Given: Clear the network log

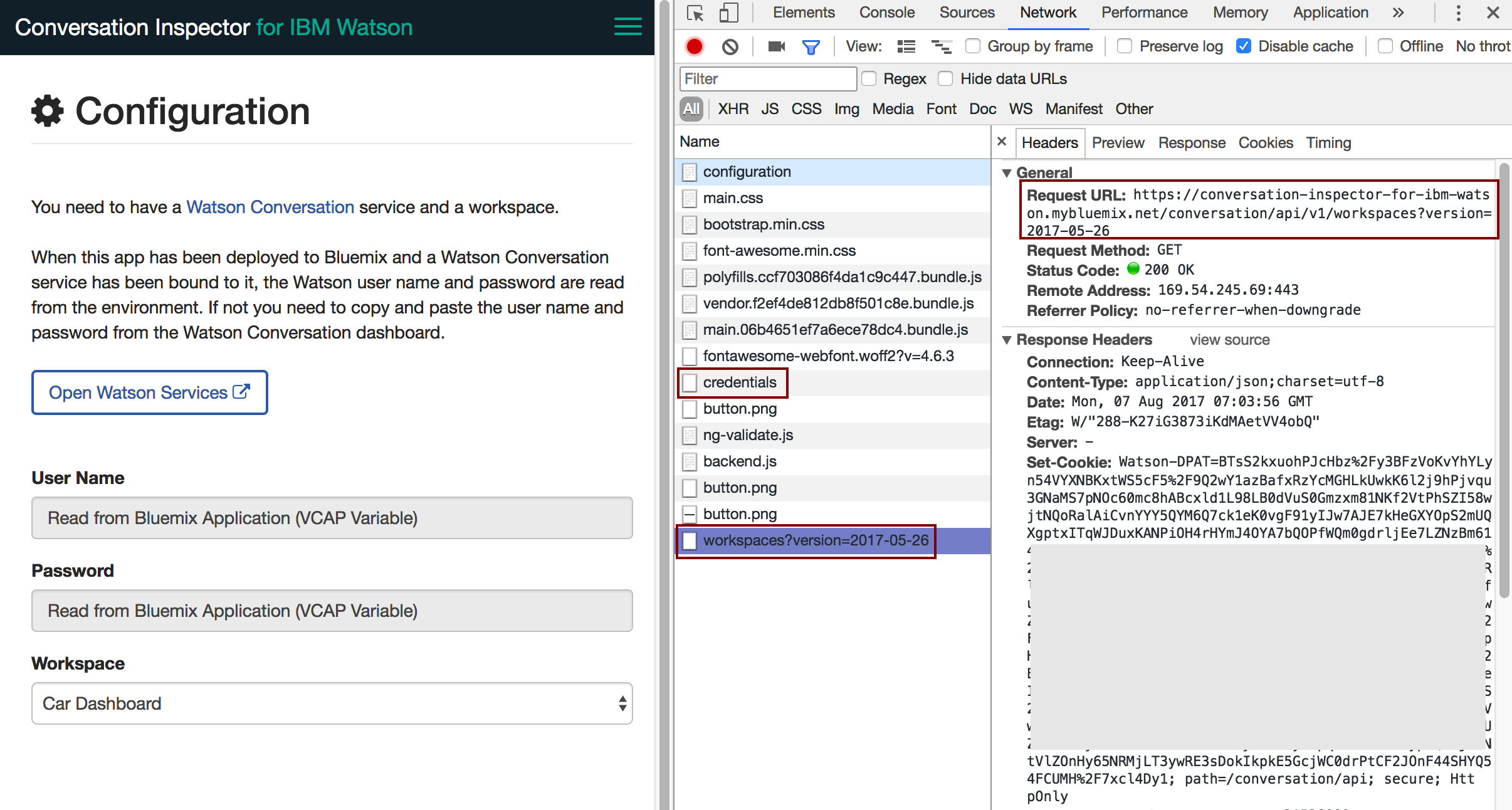Looking at the screenshot, I should pos(730,46).
